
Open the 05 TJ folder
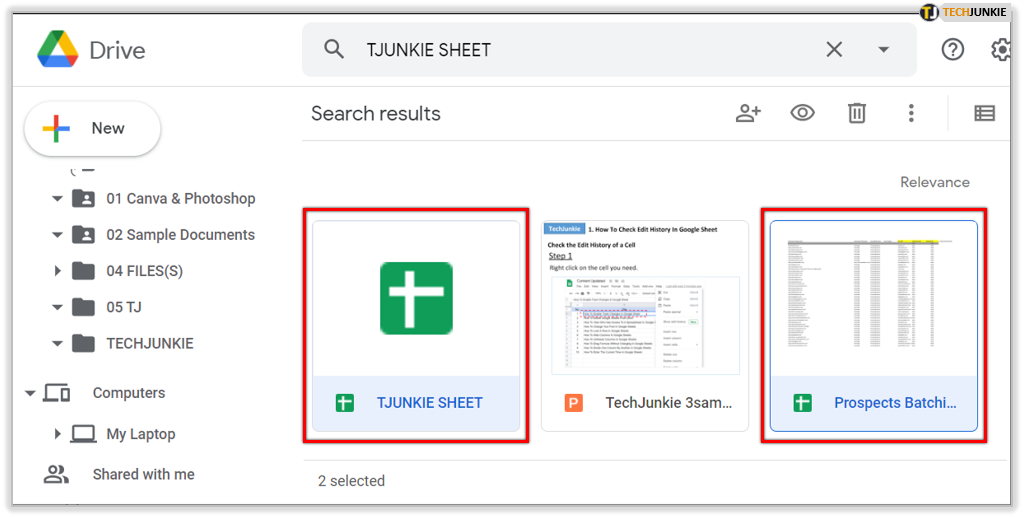(123, 307)
